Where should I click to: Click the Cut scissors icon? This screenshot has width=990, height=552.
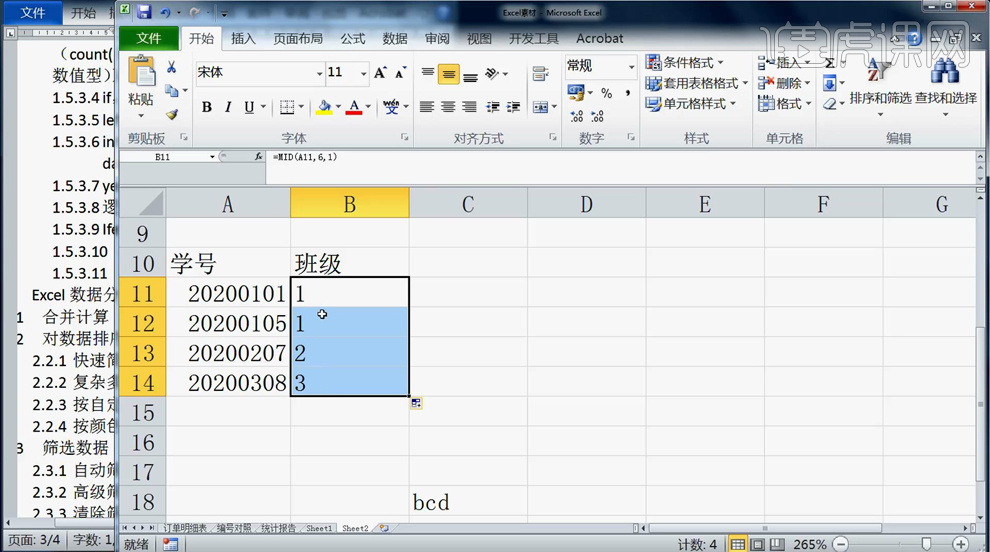[x=171, y=67]
